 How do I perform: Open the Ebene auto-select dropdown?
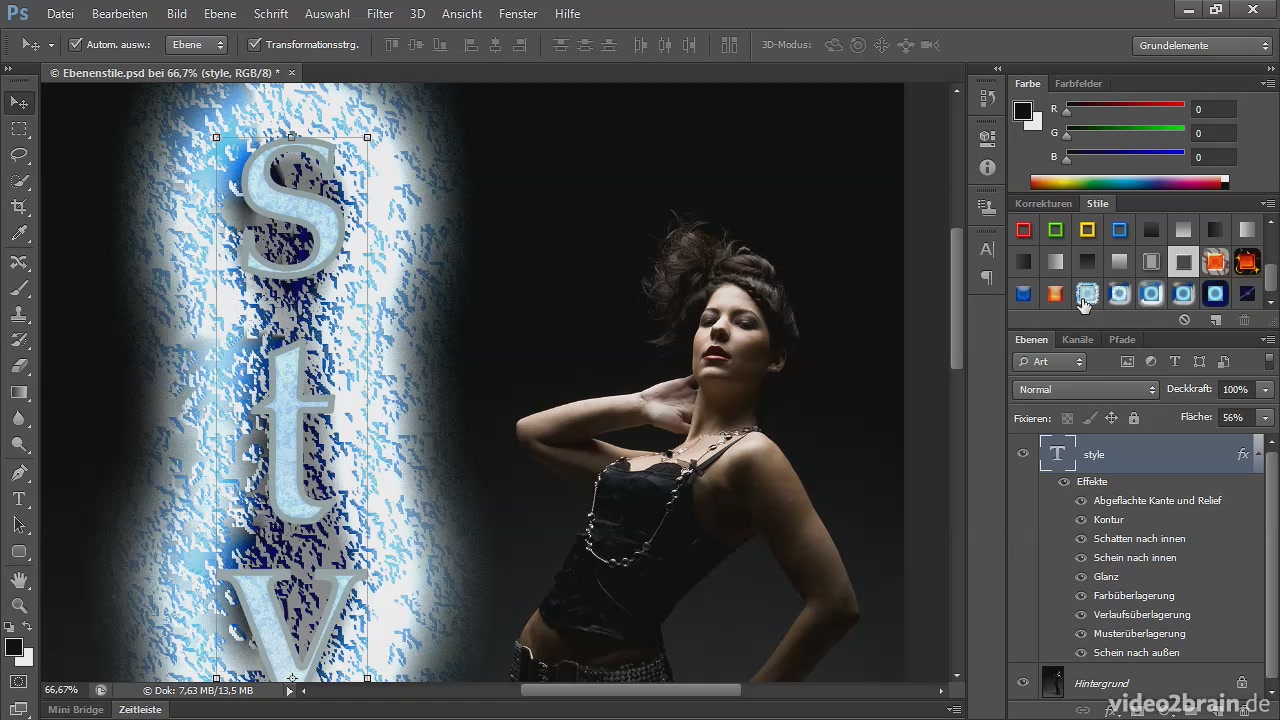point(197,45)
